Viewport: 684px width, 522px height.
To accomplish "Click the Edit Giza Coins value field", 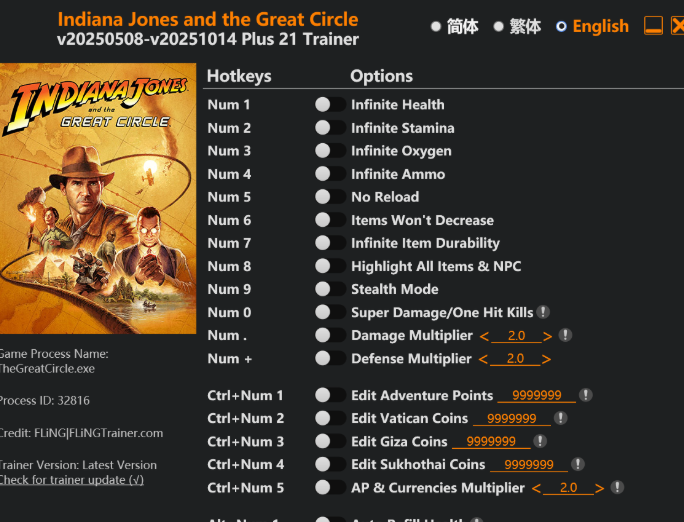I will [491, 442].
